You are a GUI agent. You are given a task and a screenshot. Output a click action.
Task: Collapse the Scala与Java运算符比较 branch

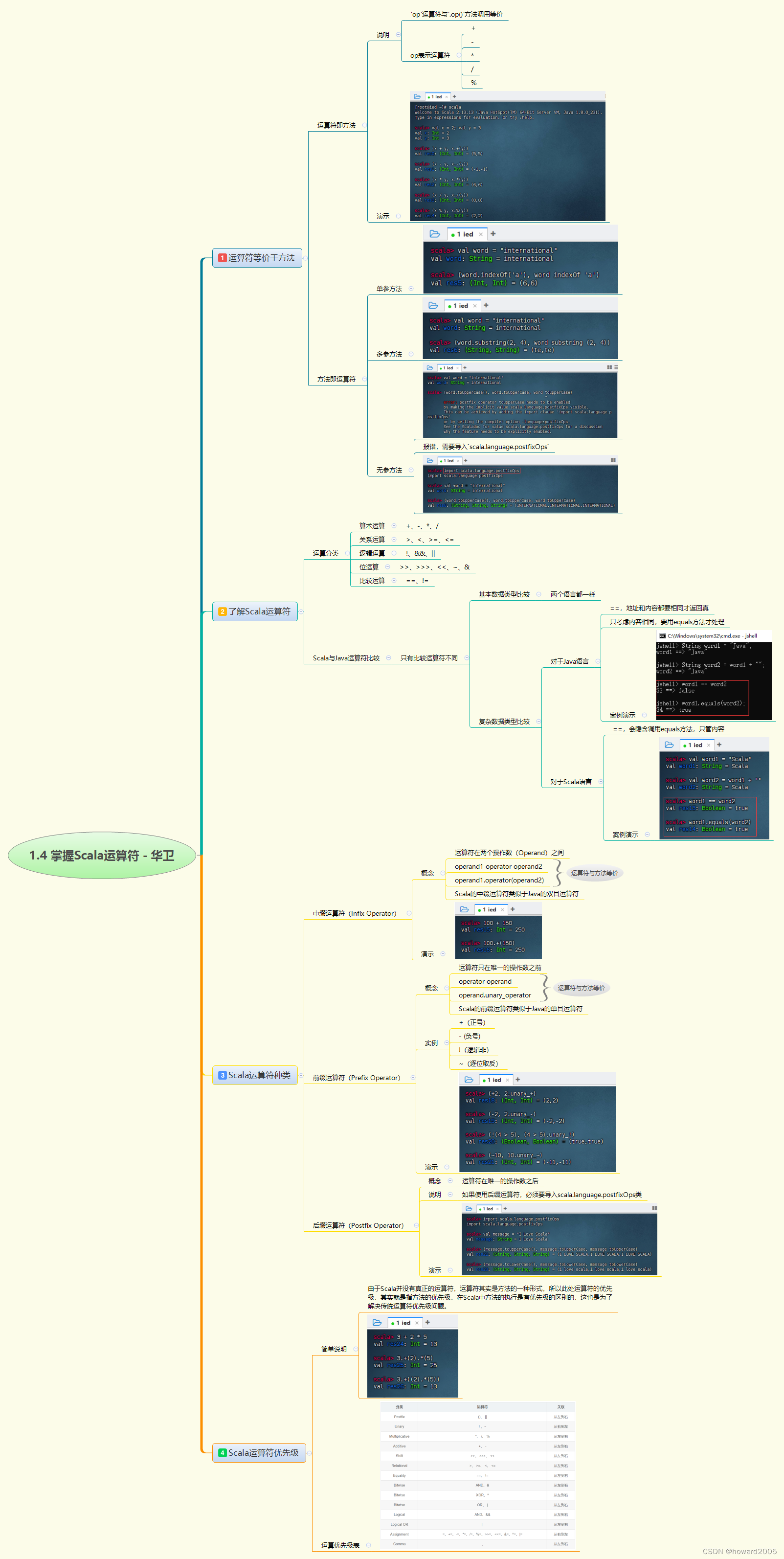(388, 658)
